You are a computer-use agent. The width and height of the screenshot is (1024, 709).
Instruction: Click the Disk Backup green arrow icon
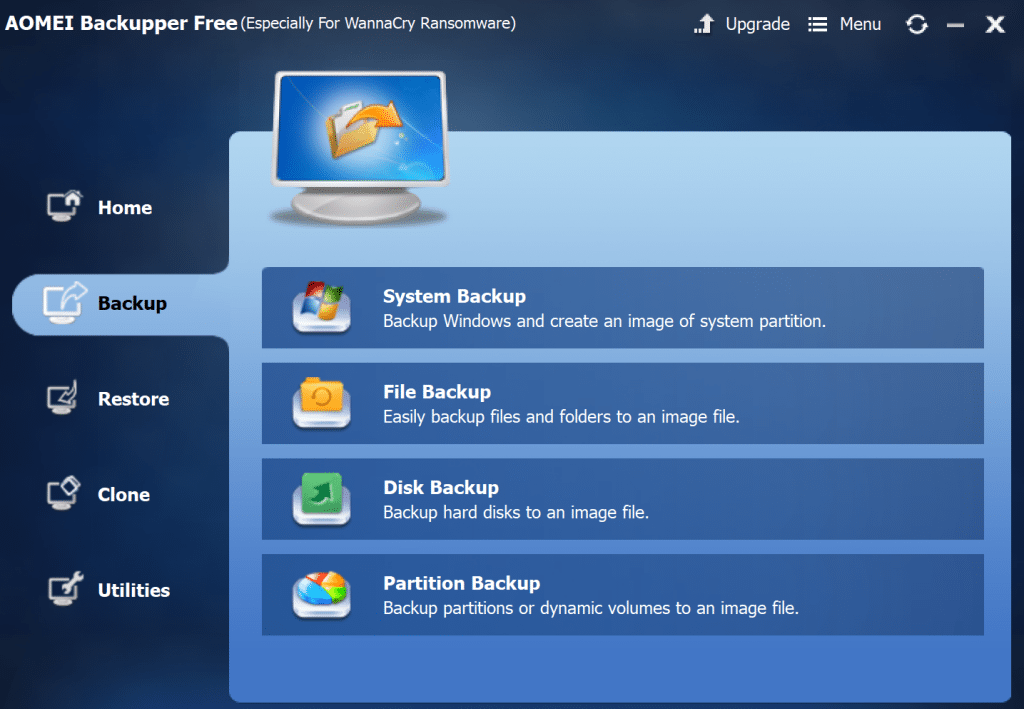(321, 499)
